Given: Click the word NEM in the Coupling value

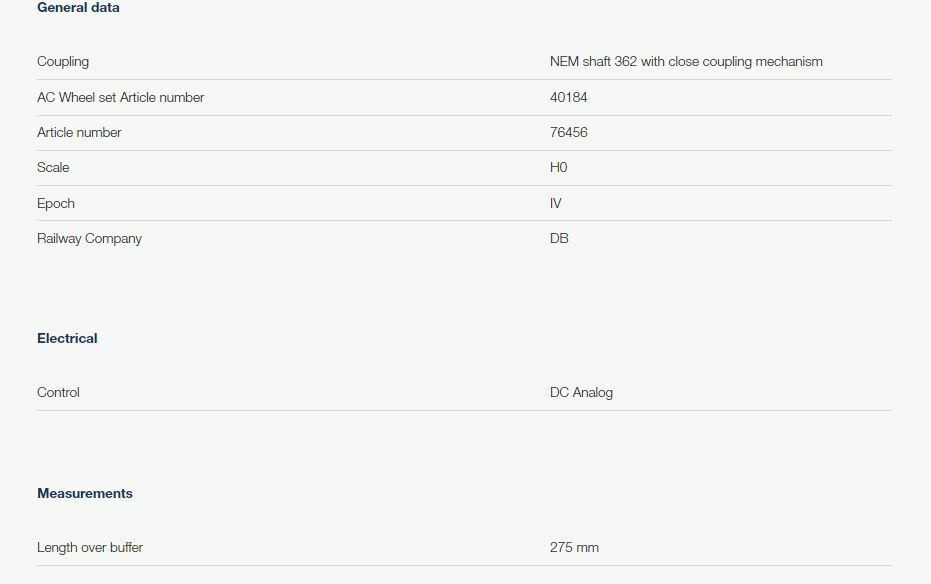Looking at the screenshot, I should [x=565, y=62].
